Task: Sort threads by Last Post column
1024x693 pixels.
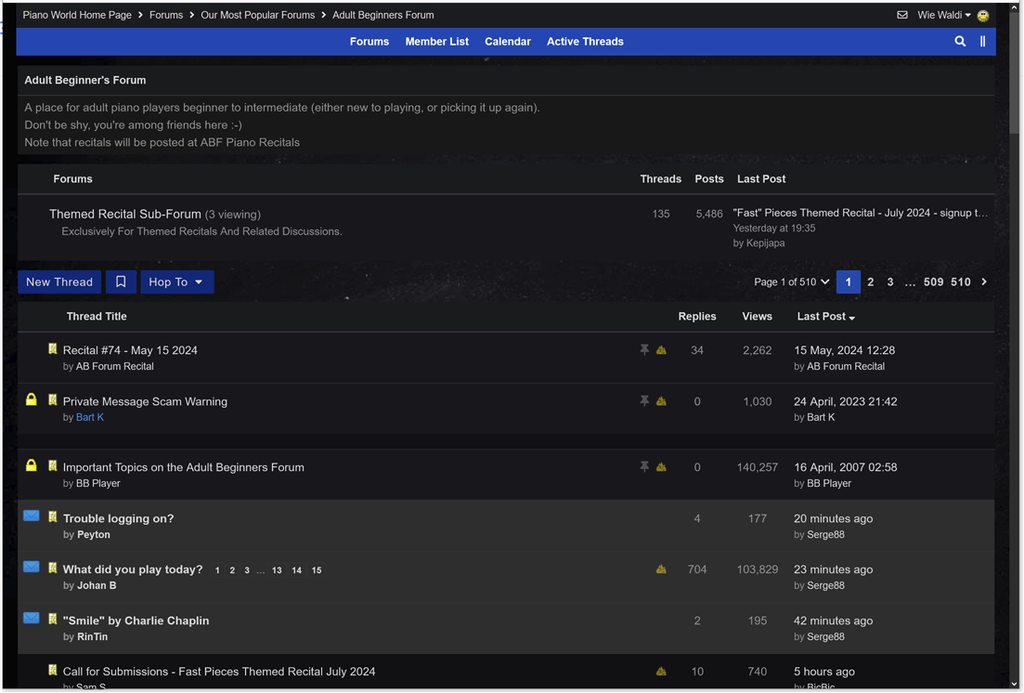Action: pyautogui.click(x=825, y=316)
